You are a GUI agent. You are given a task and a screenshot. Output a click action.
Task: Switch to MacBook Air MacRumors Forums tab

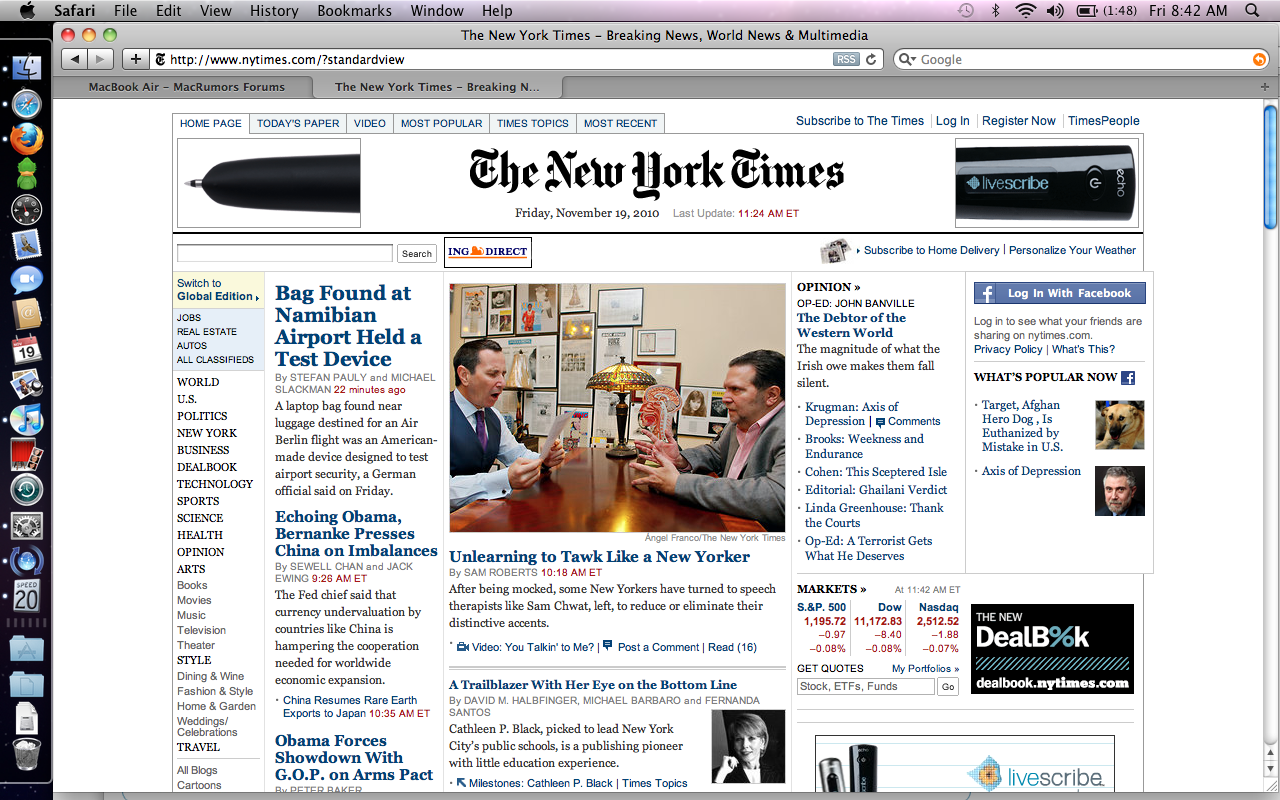[186, 87]
